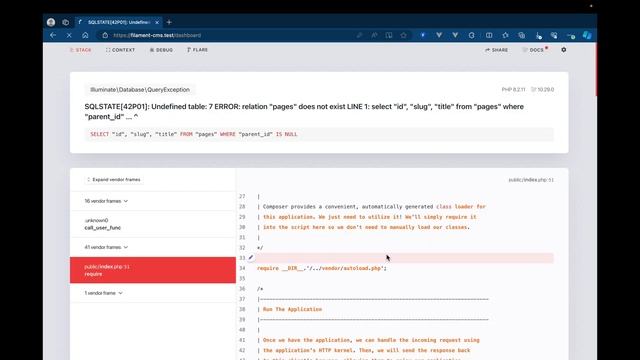Click the pencil edit icon on line 33
This screenshot has height=360, width=640.
coord(251,258)
